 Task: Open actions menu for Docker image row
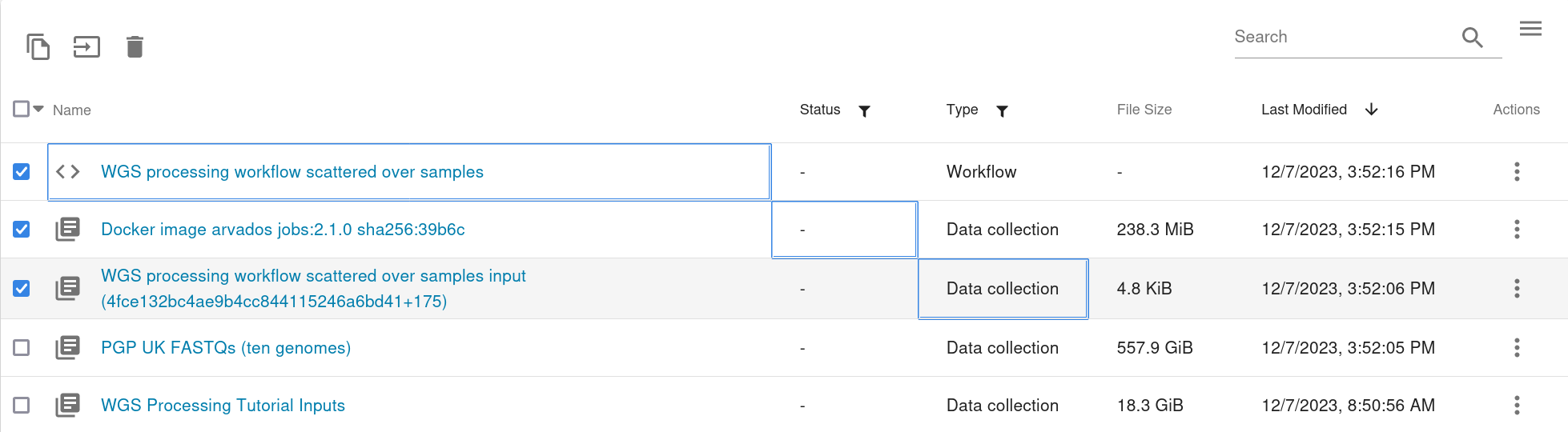[x=1517, y=230]
